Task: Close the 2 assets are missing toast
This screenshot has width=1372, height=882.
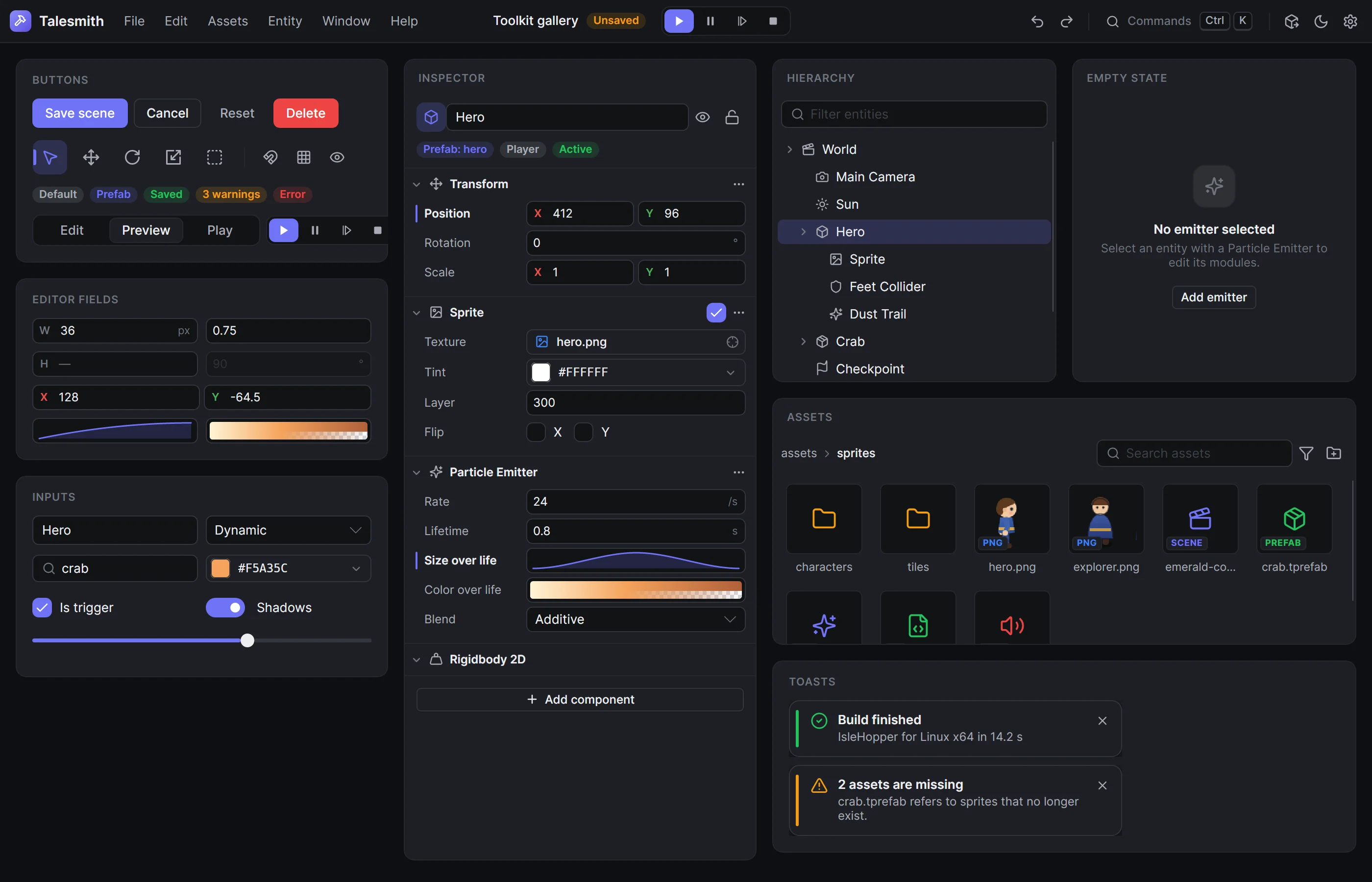Action: pos(1102,785)
